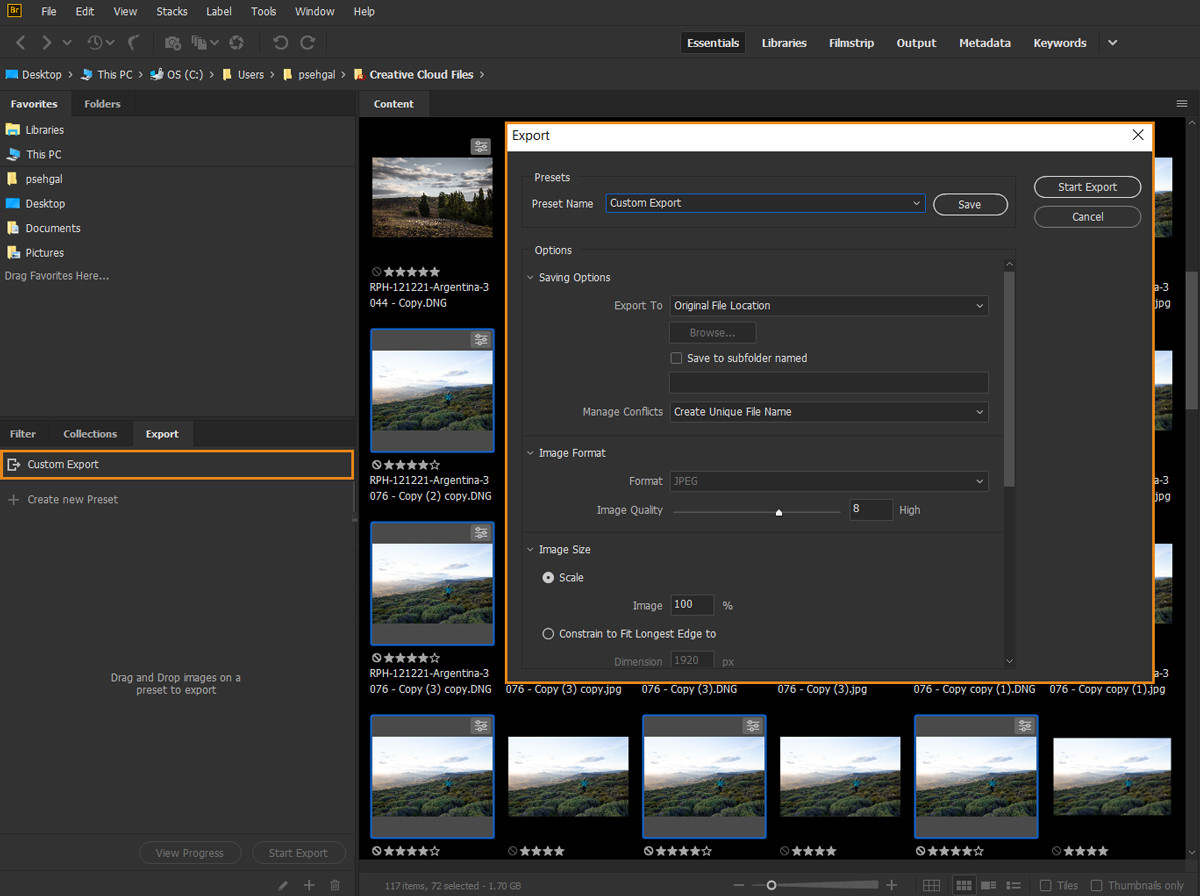Rotate image 90° clockwise
Viewport: 1200px width, 896px height.
point(308,43)
